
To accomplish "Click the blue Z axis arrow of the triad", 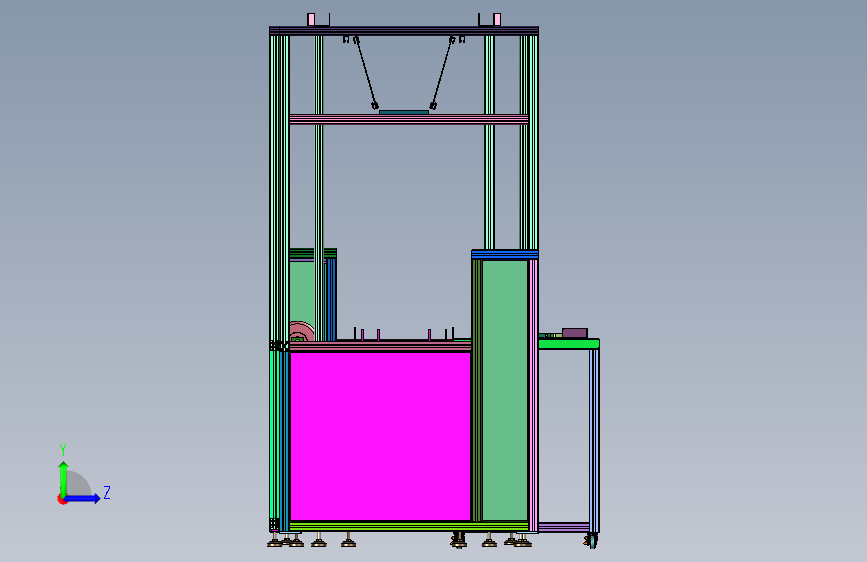I will point(82,498).
